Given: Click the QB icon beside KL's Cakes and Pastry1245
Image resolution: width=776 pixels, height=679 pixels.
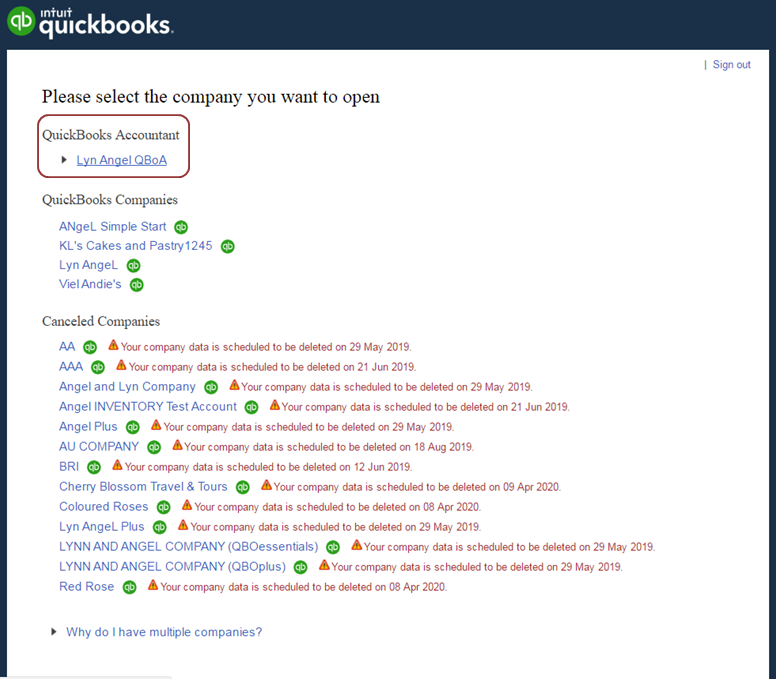Looking at the screenshot, I should [x=228, y=246].
